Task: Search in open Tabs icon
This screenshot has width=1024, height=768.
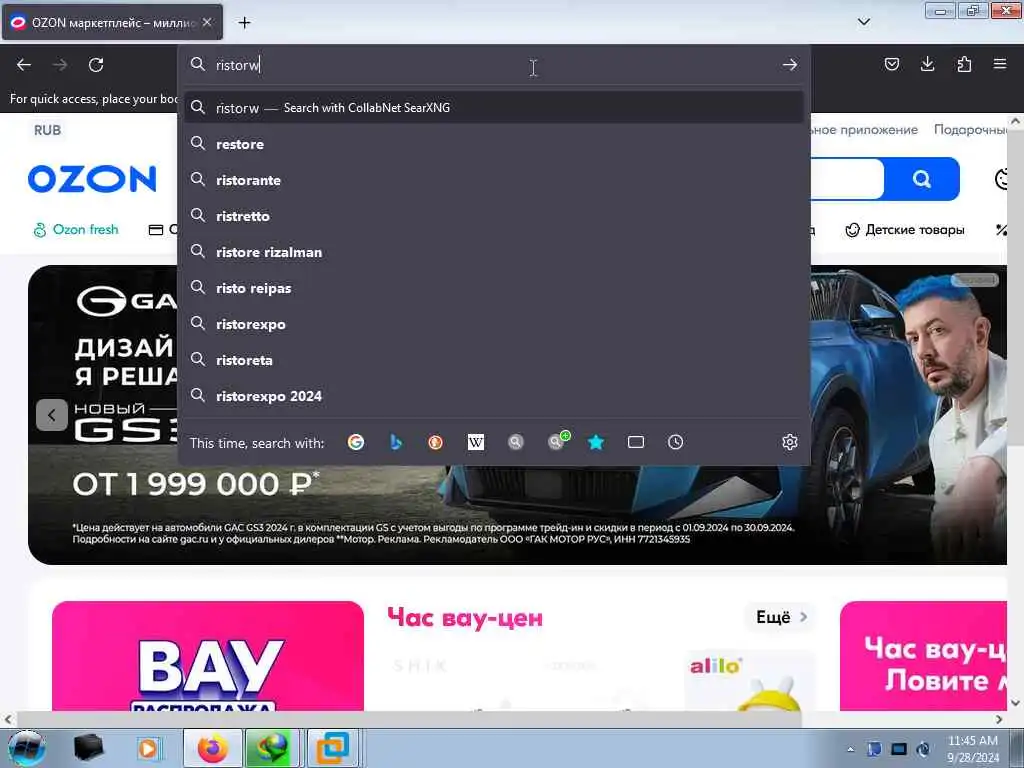Action: click(x=635, y=442)
